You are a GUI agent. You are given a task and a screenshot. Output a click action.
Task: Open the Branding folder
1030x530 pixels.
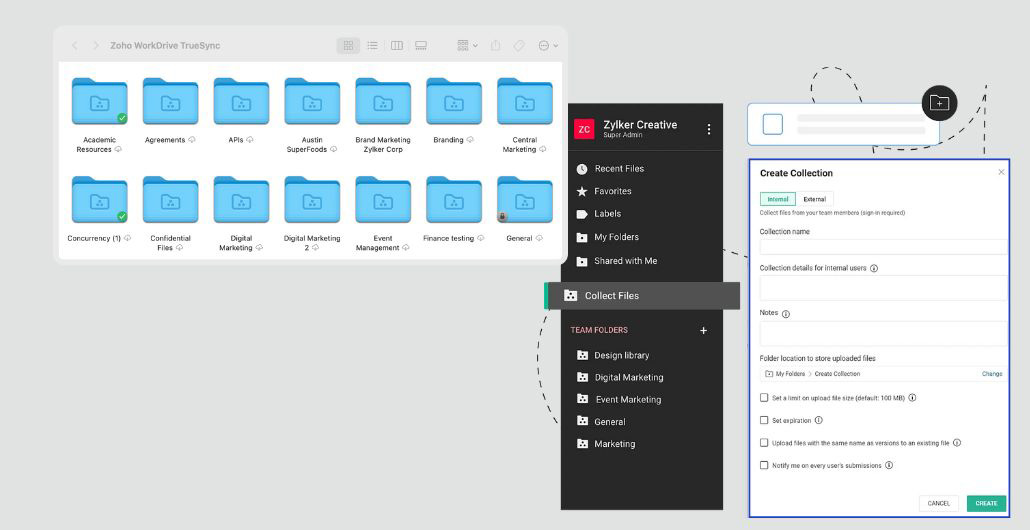click(x=454, y=102)
